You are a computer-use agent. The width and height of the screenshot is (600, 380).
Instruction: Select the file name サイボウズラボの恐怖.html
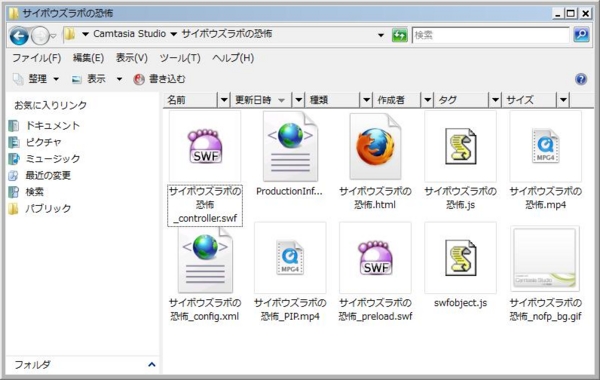point(375,198)
